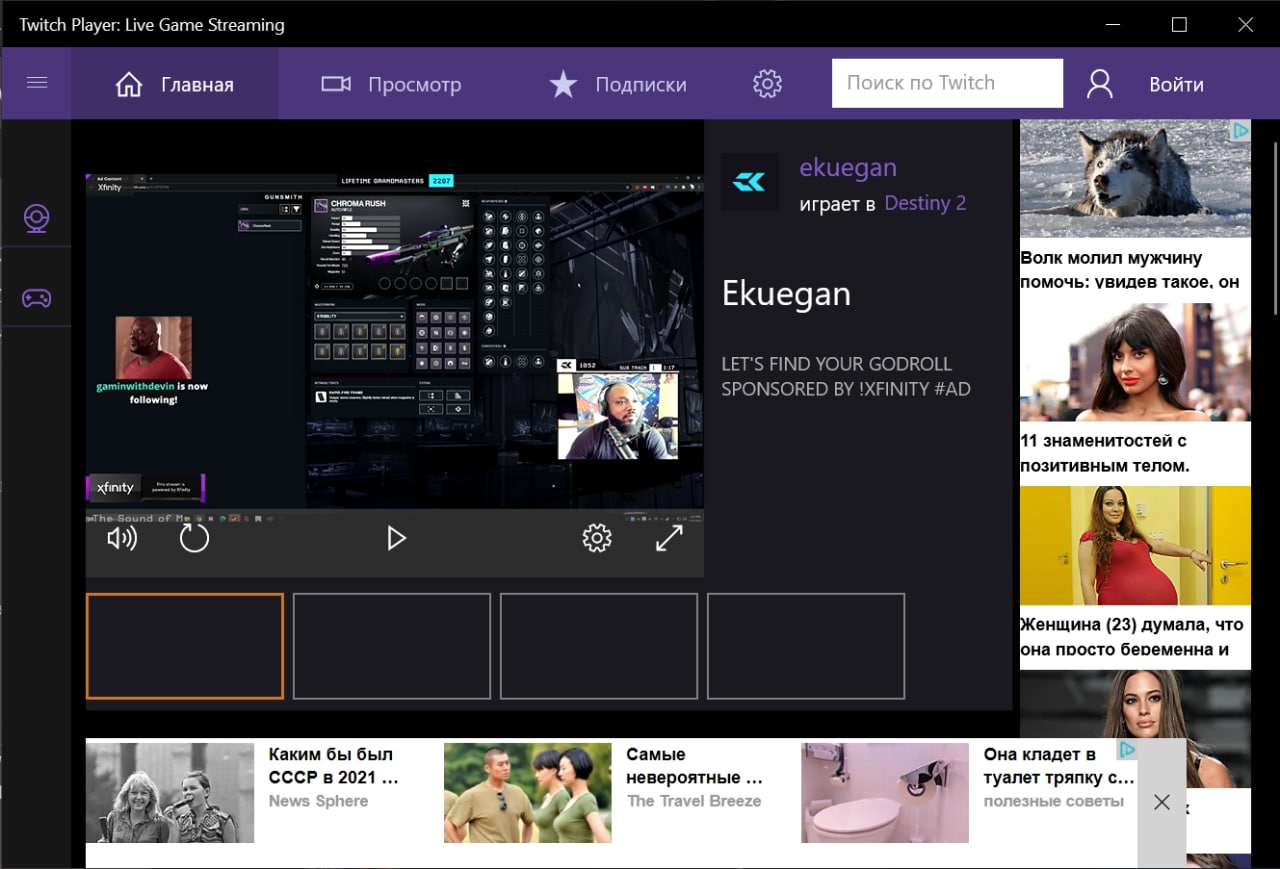Image resolution: width=1280 pixels, height=869 pixels.
Task: Click the AdChoices icon on bottom banner
Action: pos(1127,749)
